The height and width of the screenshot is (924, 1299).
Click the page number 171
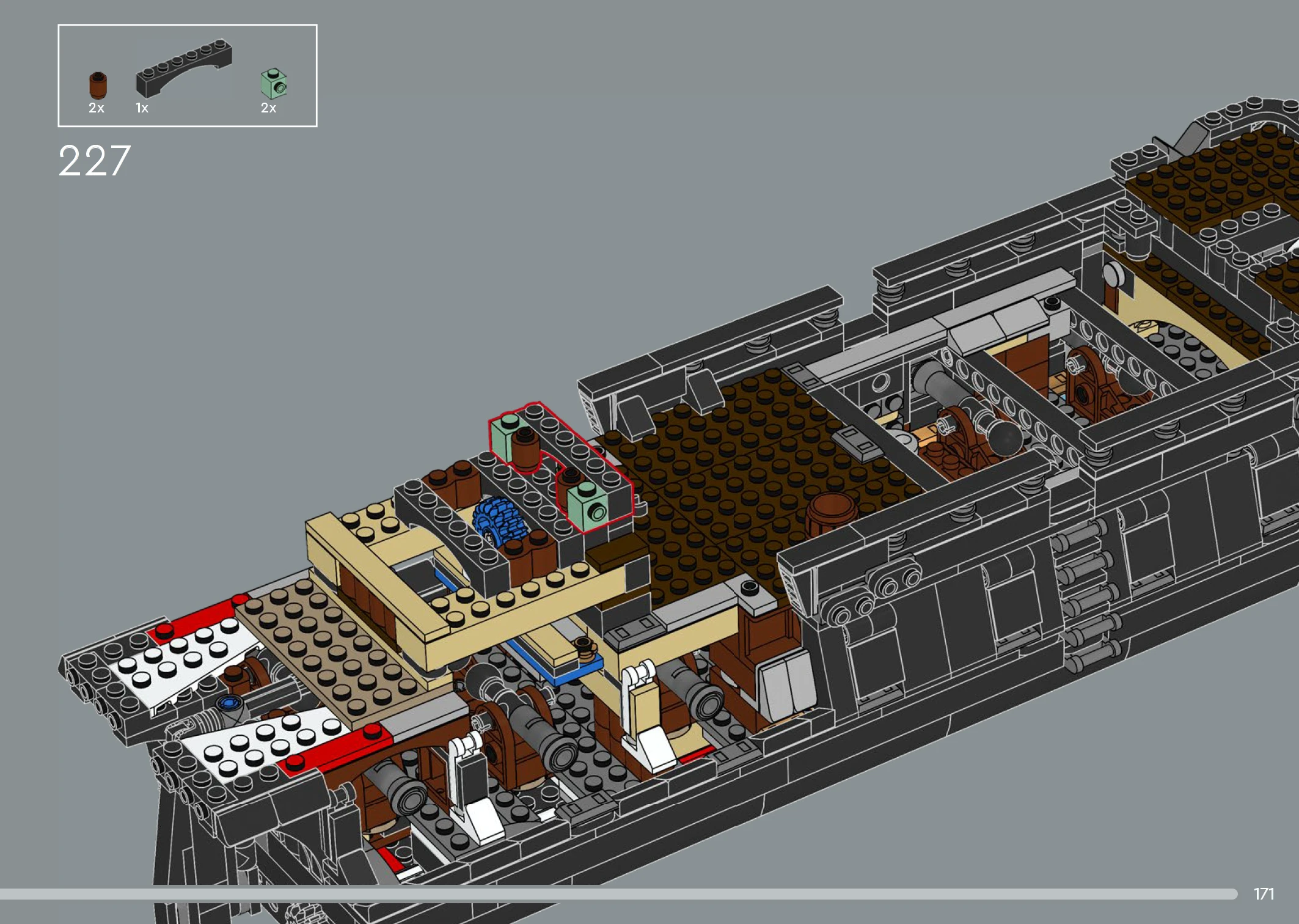(x=1264, y=894)
